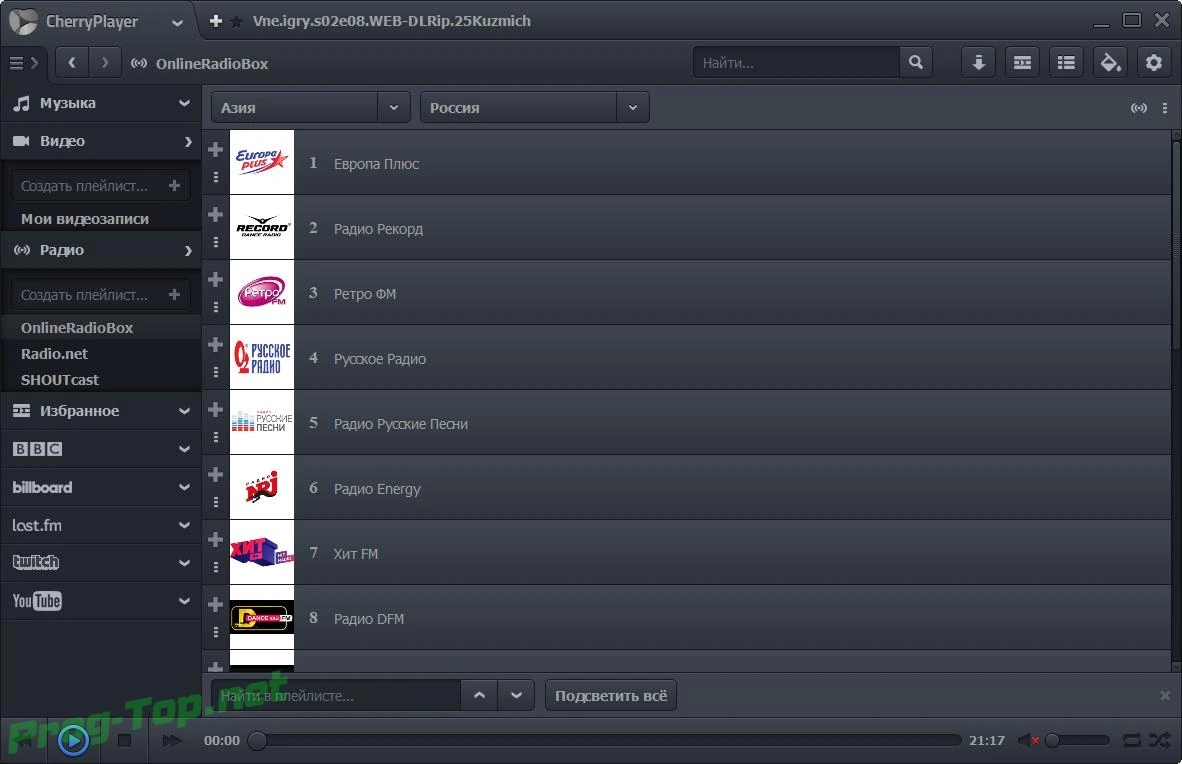Screen dimensions: 1182x764
Task: Expand the Музыка section
Action: pos(101,103)
